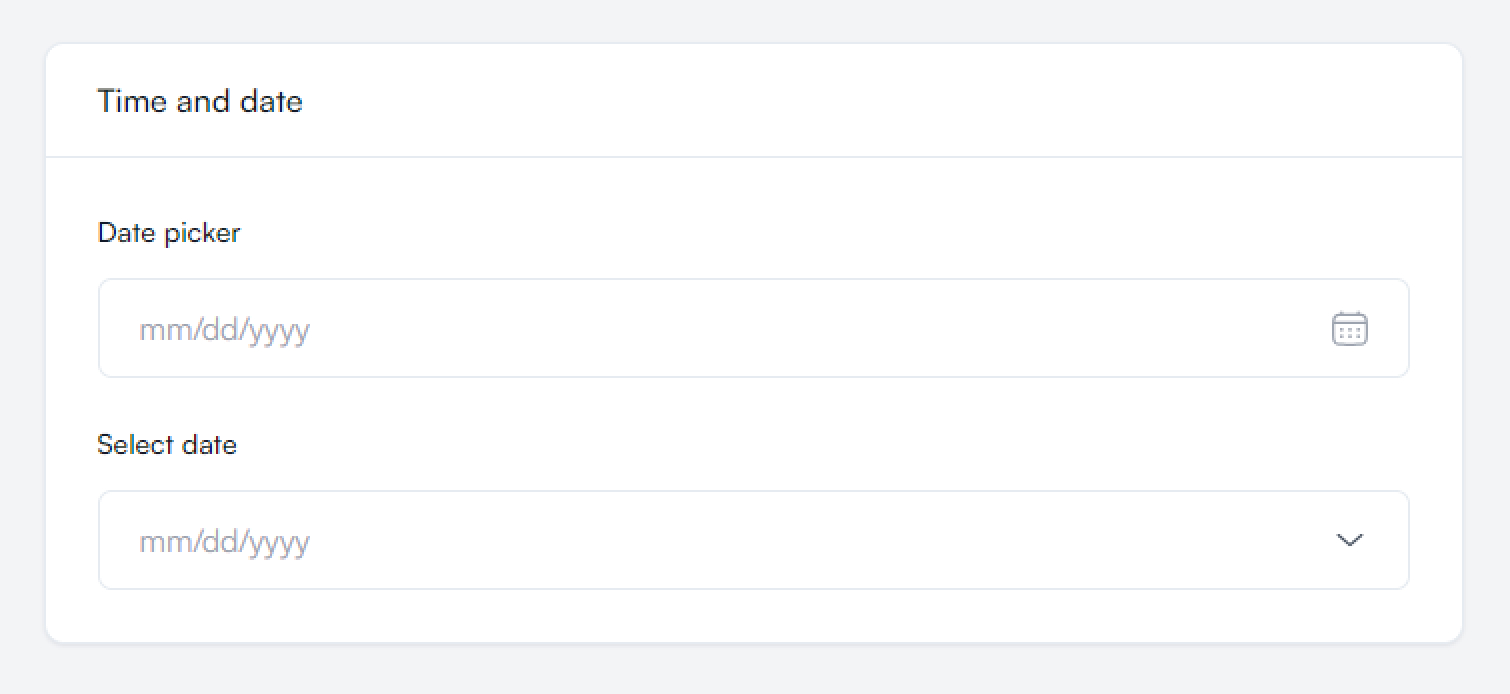Click the "Time and date" heading

200,101
